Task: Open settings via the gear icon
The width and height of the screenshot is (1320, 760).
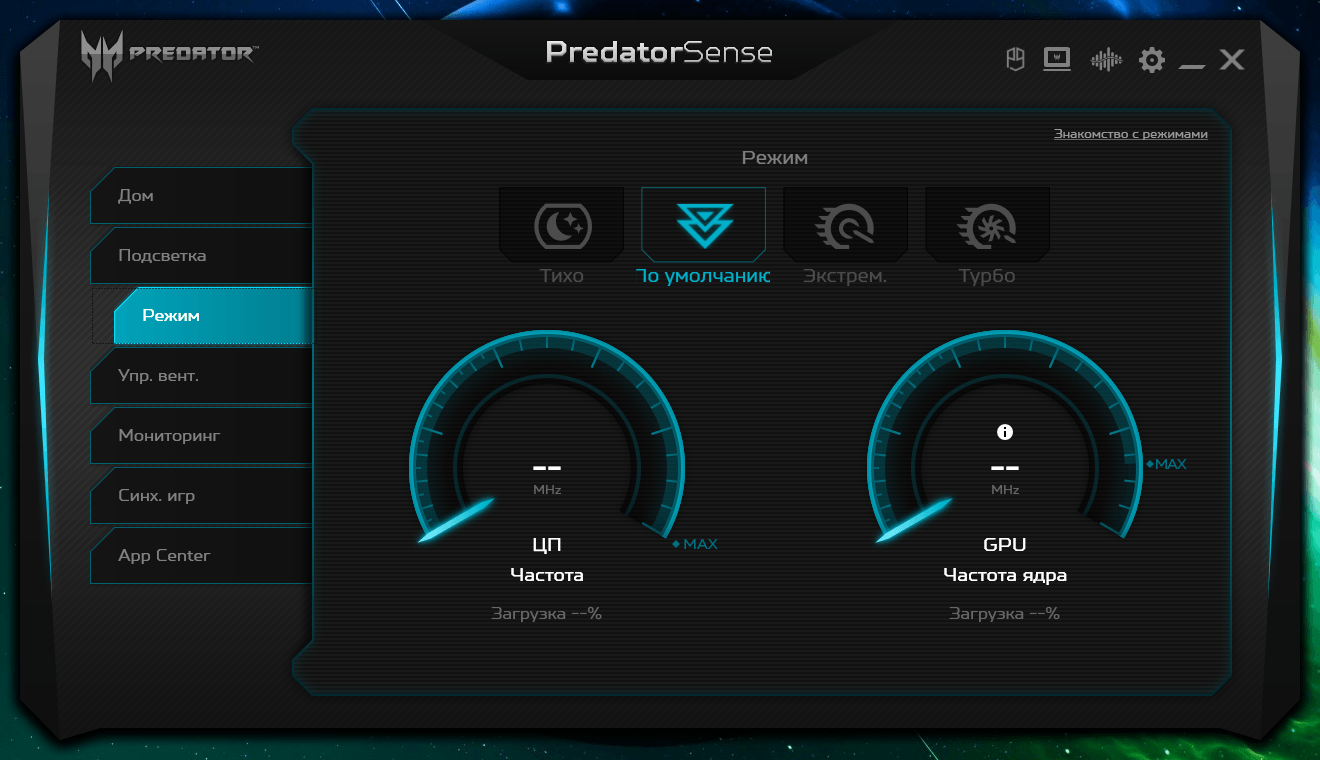Action: tap(1152, 60)
